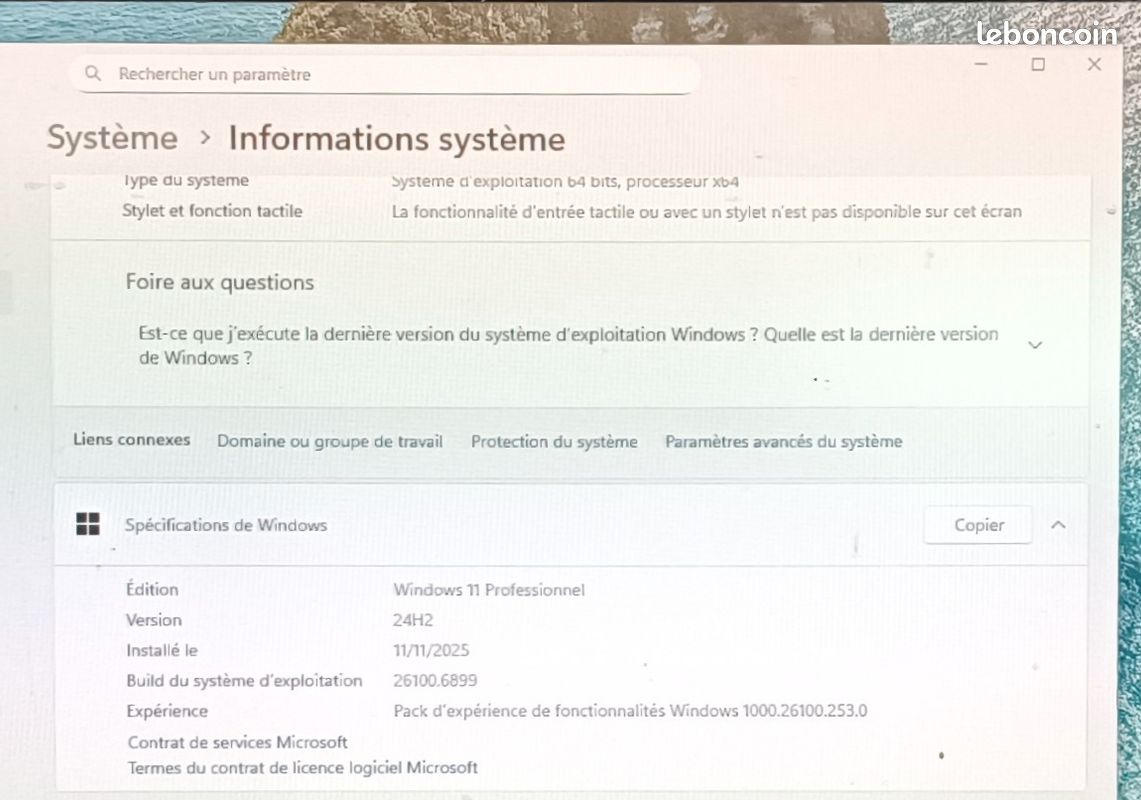Click the tactile input not available message
1141x800 pixels.
(x=707, y=212)
